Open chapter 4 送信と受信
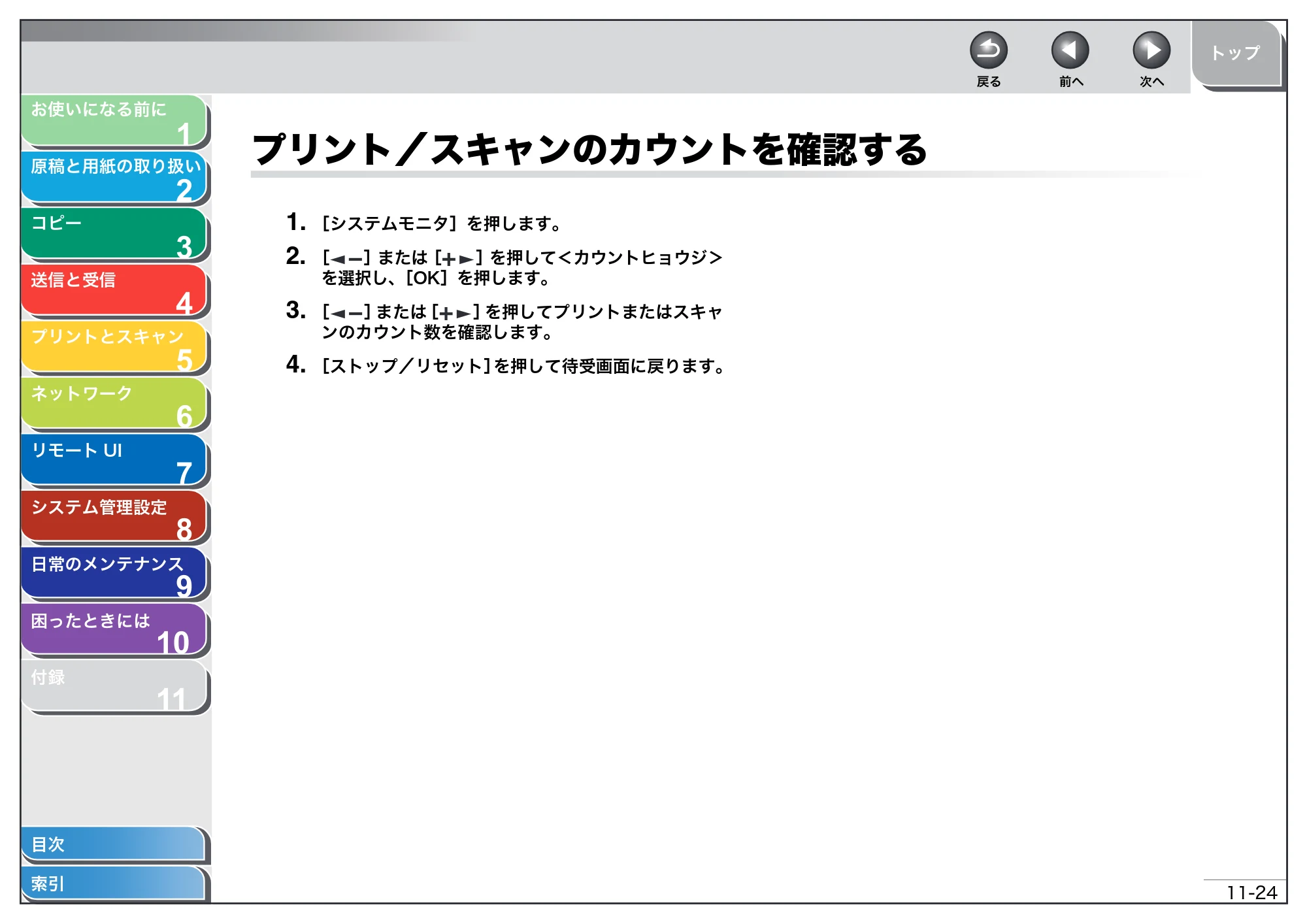 coord(114,290)
